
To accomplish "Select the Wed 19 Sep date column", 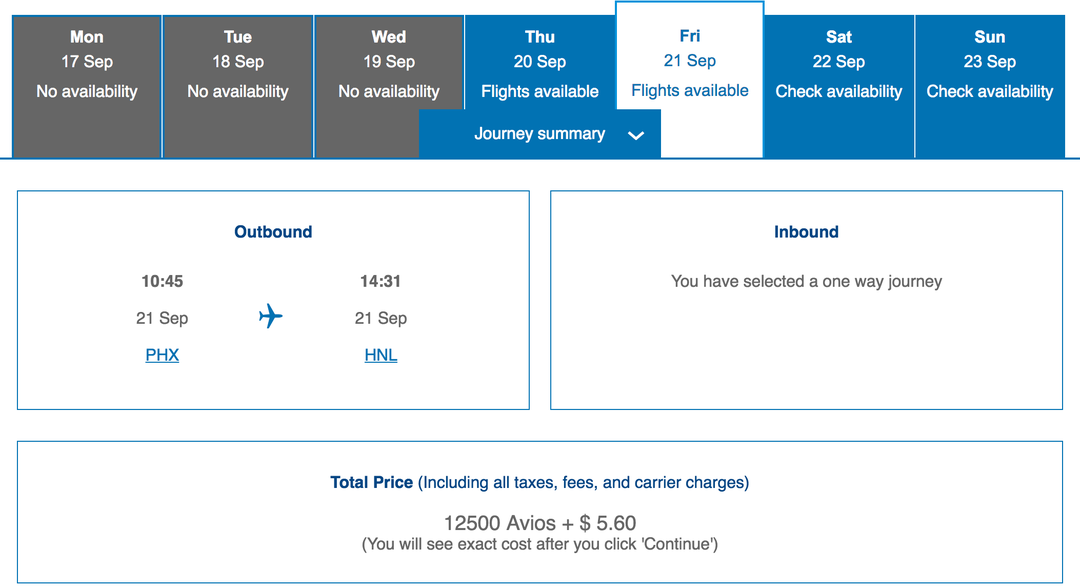I will pos(388,62).
